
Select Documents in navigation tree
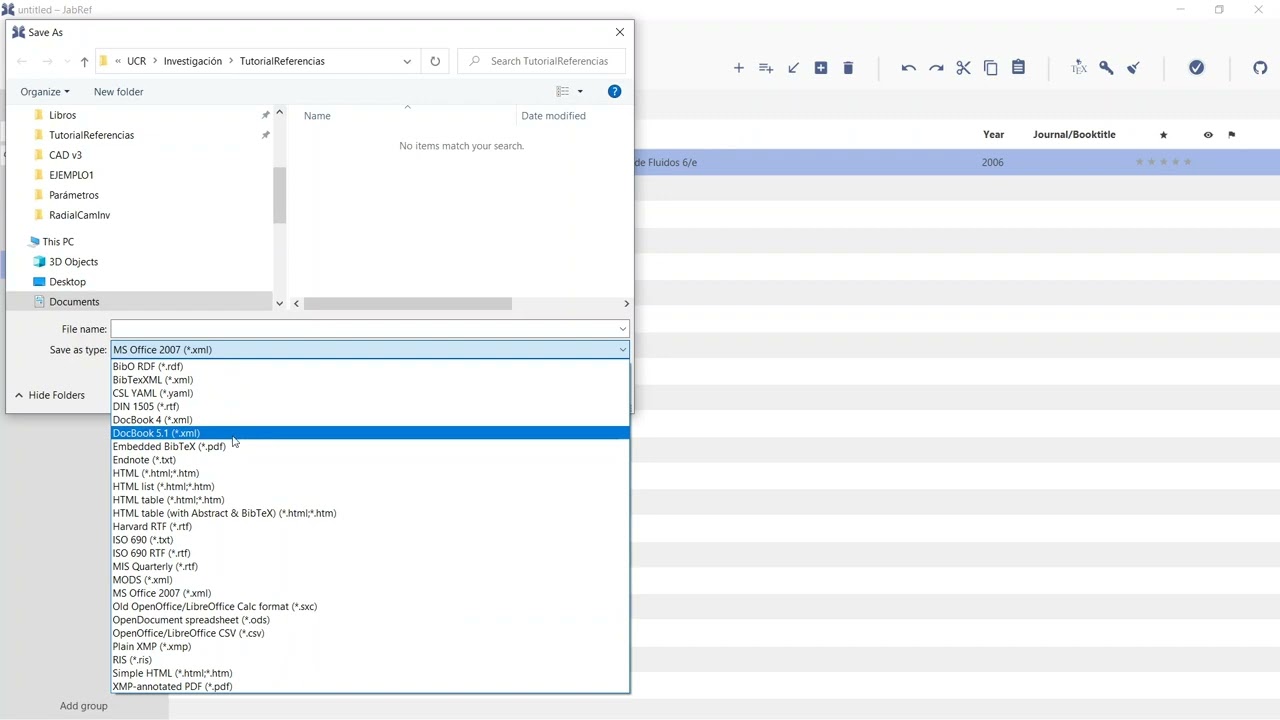tap(74, 302)
